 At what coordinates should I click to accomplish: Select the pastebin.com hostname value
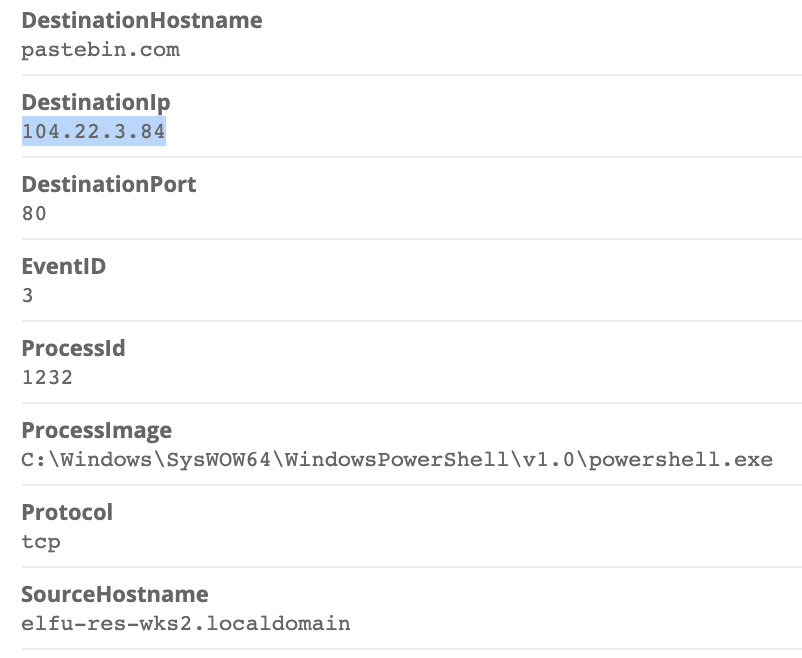point(101,50)
